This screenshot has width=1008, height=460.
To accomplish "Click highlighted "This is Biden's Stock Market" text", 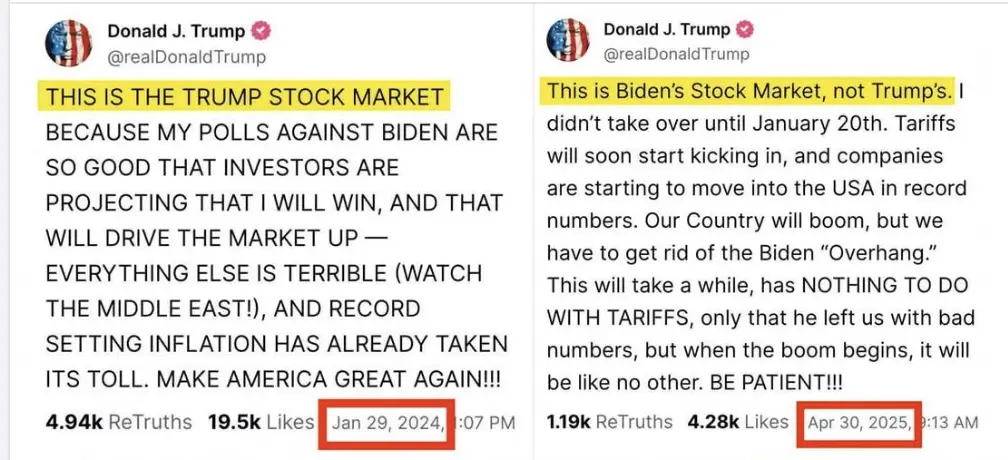I will click(748, 92).
